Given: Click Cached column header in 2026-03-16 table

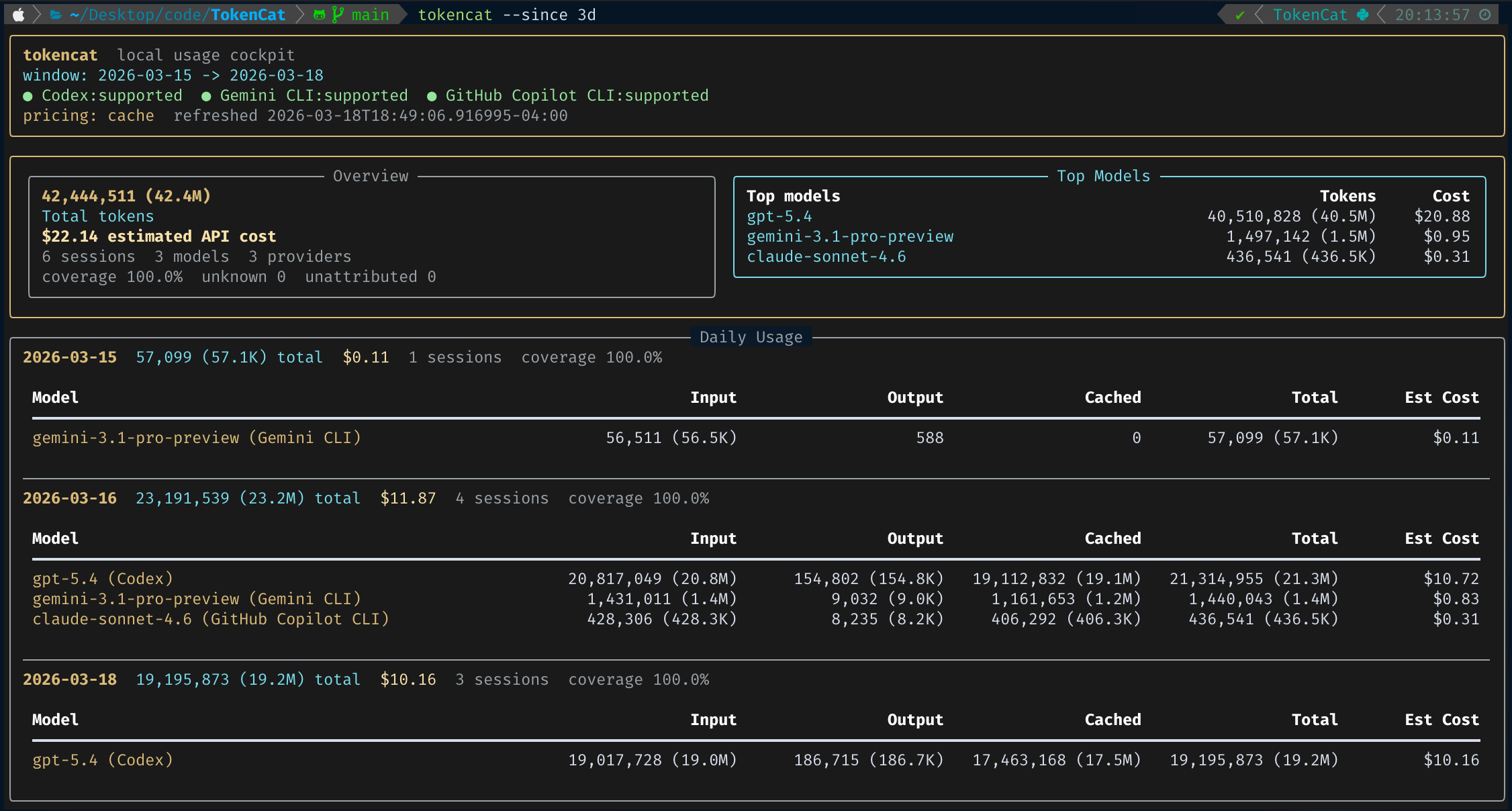Looking at the screenshot, I should click(1113, 538).
